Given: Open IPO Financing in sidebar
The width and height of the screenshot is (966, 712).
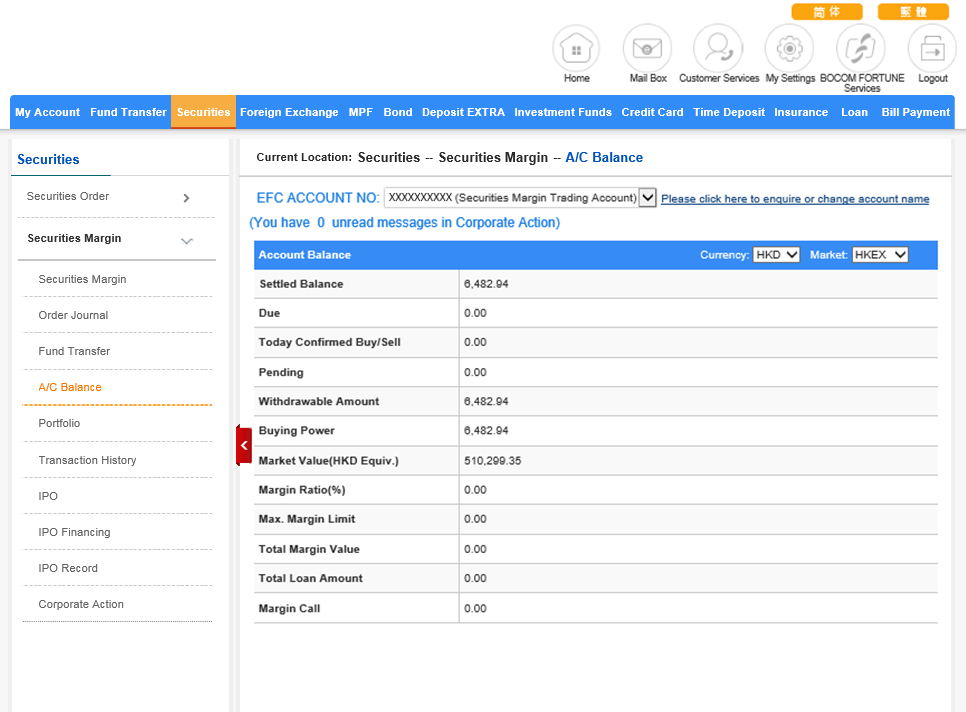Looking at the screenshot, I should pos(74,532).
